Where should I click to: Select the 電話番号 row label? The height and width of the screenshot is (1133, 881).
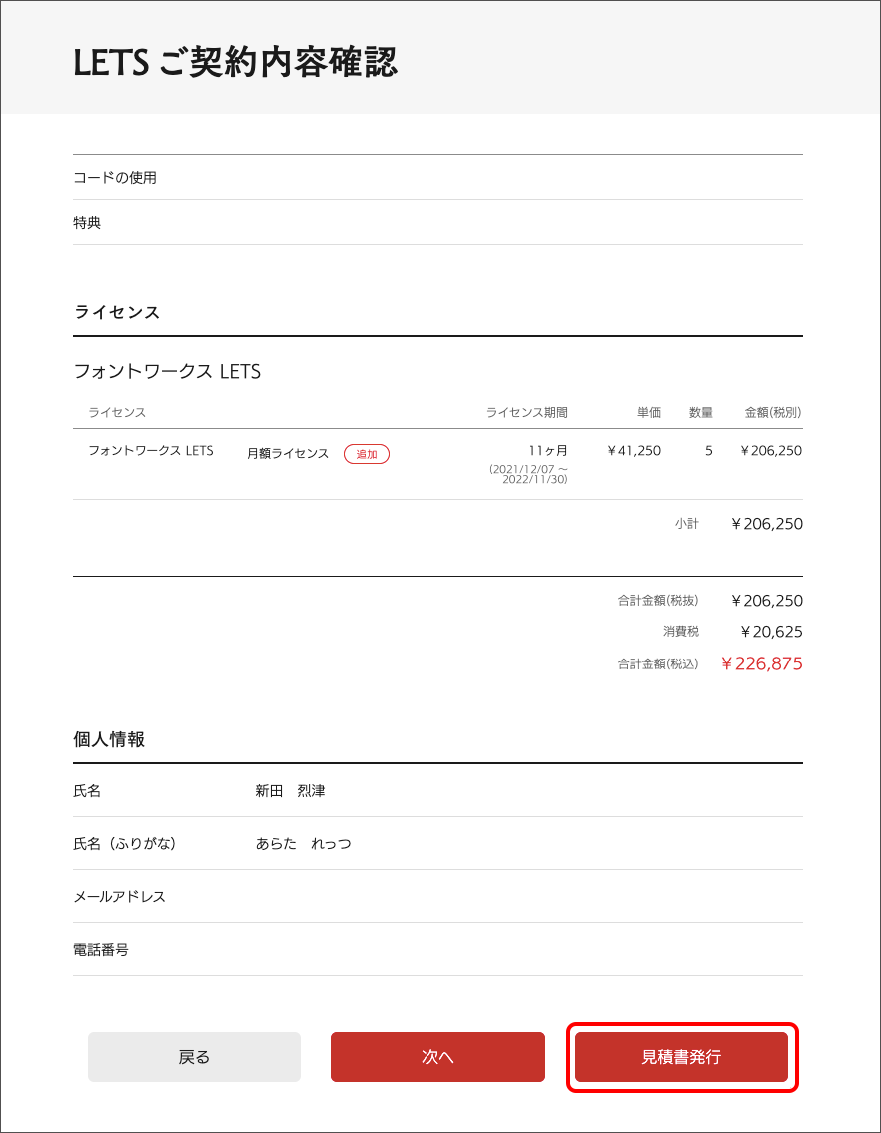101,950
